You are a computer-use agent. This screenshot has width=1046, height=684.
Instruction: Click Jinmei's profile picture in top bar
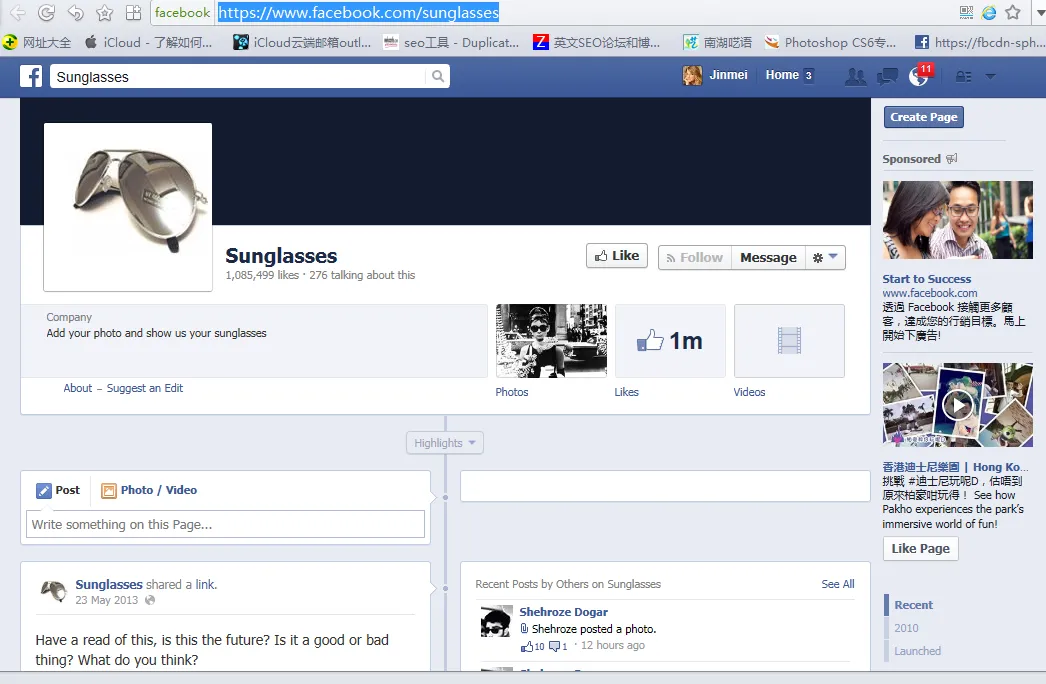(x=692, y=75)
